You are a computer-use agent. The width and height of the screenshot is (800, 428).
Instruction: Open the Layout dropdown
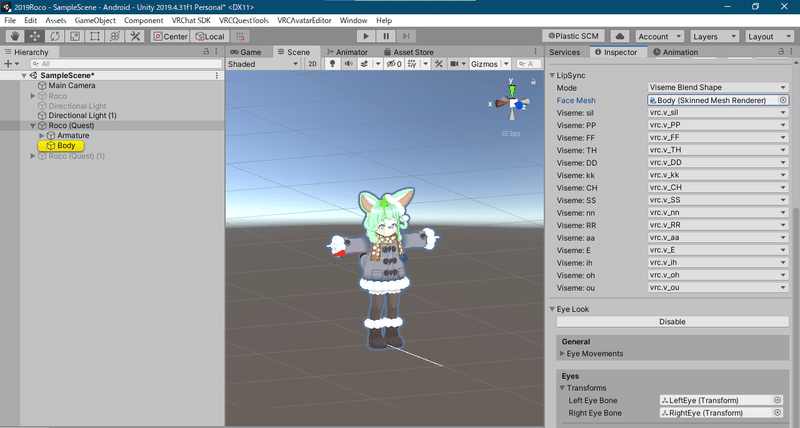click(769, 36)
